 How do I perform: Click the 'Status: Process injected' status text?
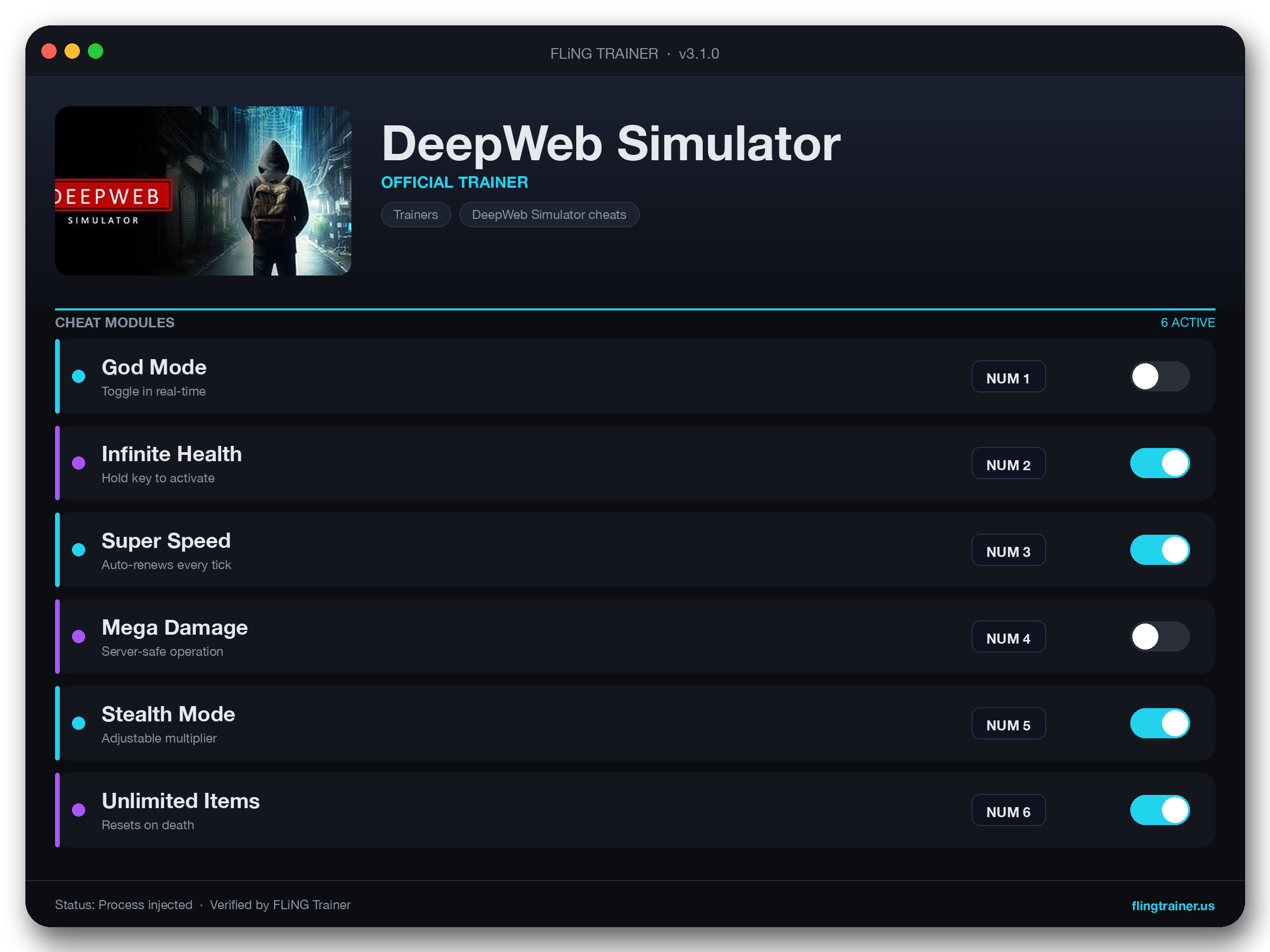pyautogui.click(x=124, y=905)
